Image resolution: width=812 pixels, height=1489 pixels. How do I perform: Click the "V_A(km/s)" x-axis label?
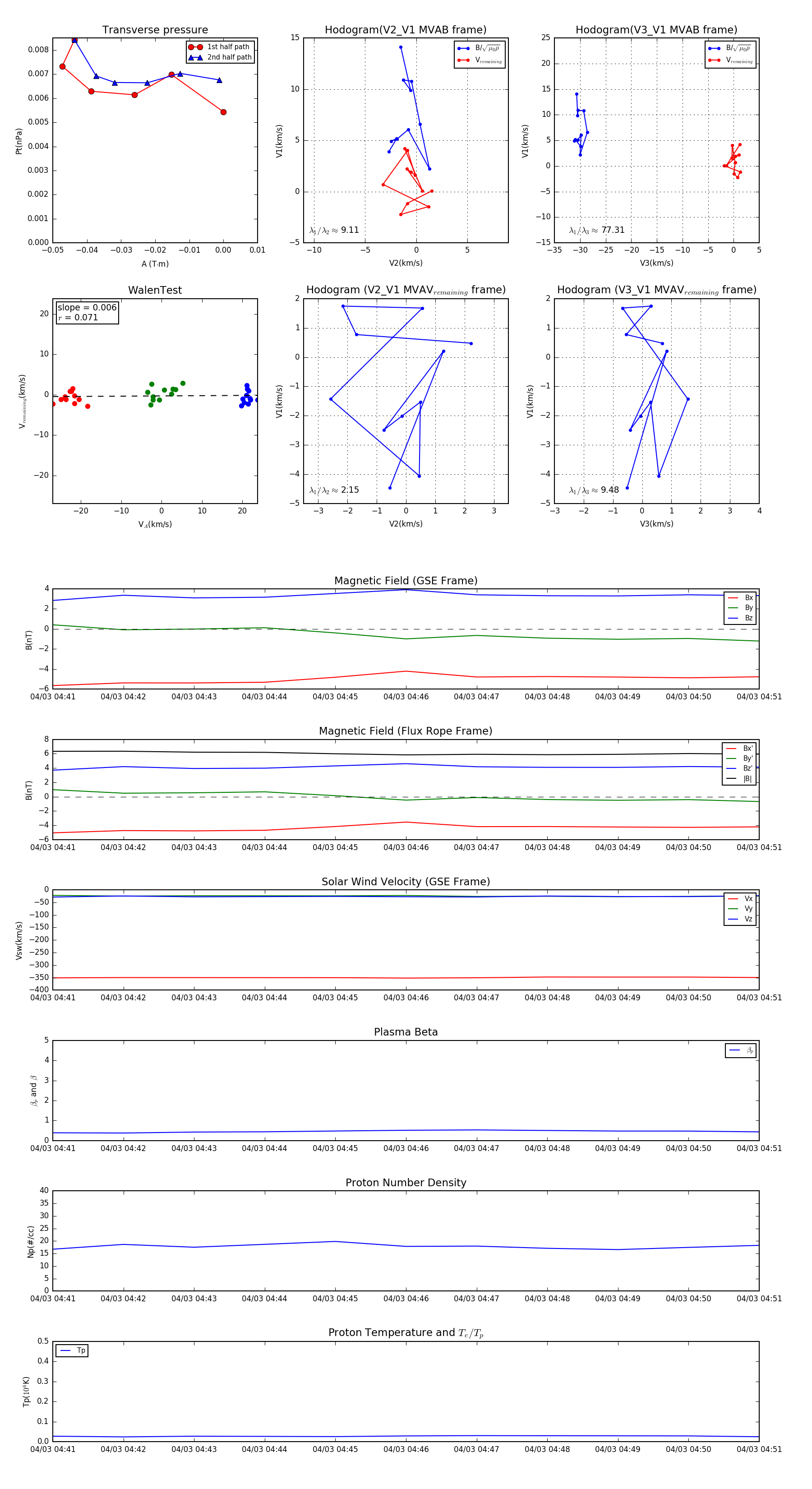click(155, 524)
